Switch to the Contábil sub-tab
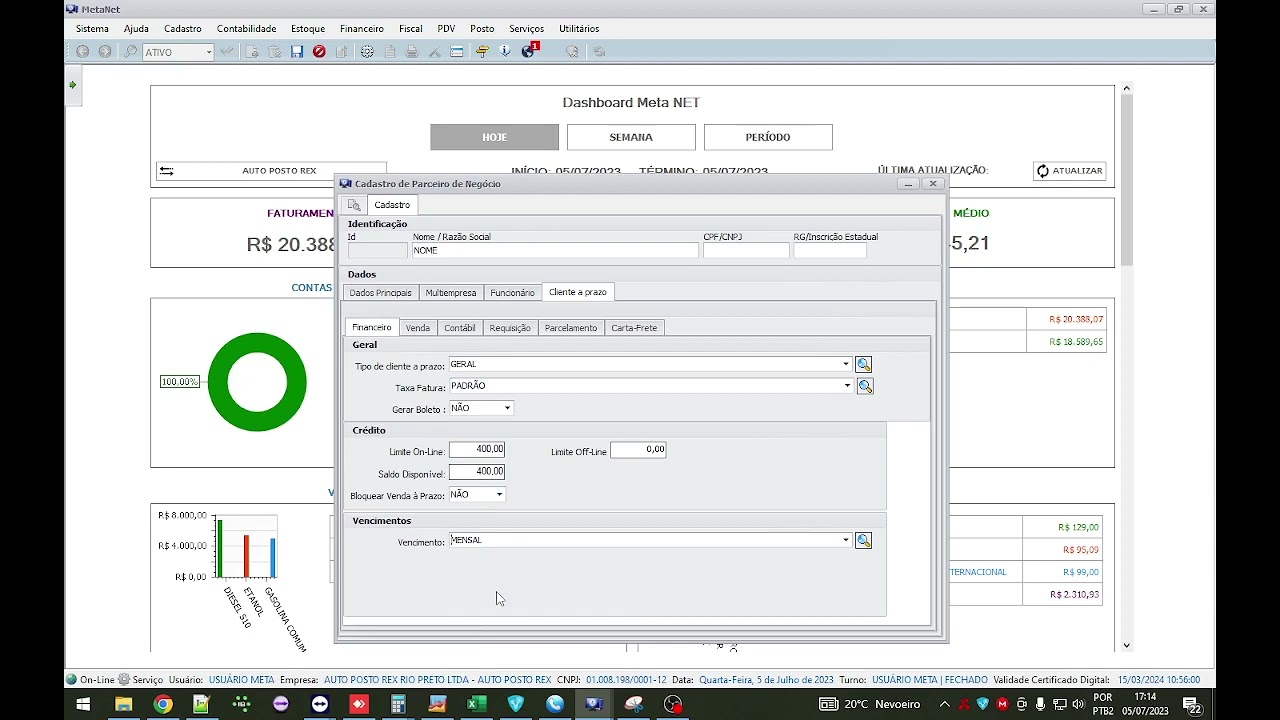Image resolution: width=1280 pixels, height=720 pixels. pos(460,328)
